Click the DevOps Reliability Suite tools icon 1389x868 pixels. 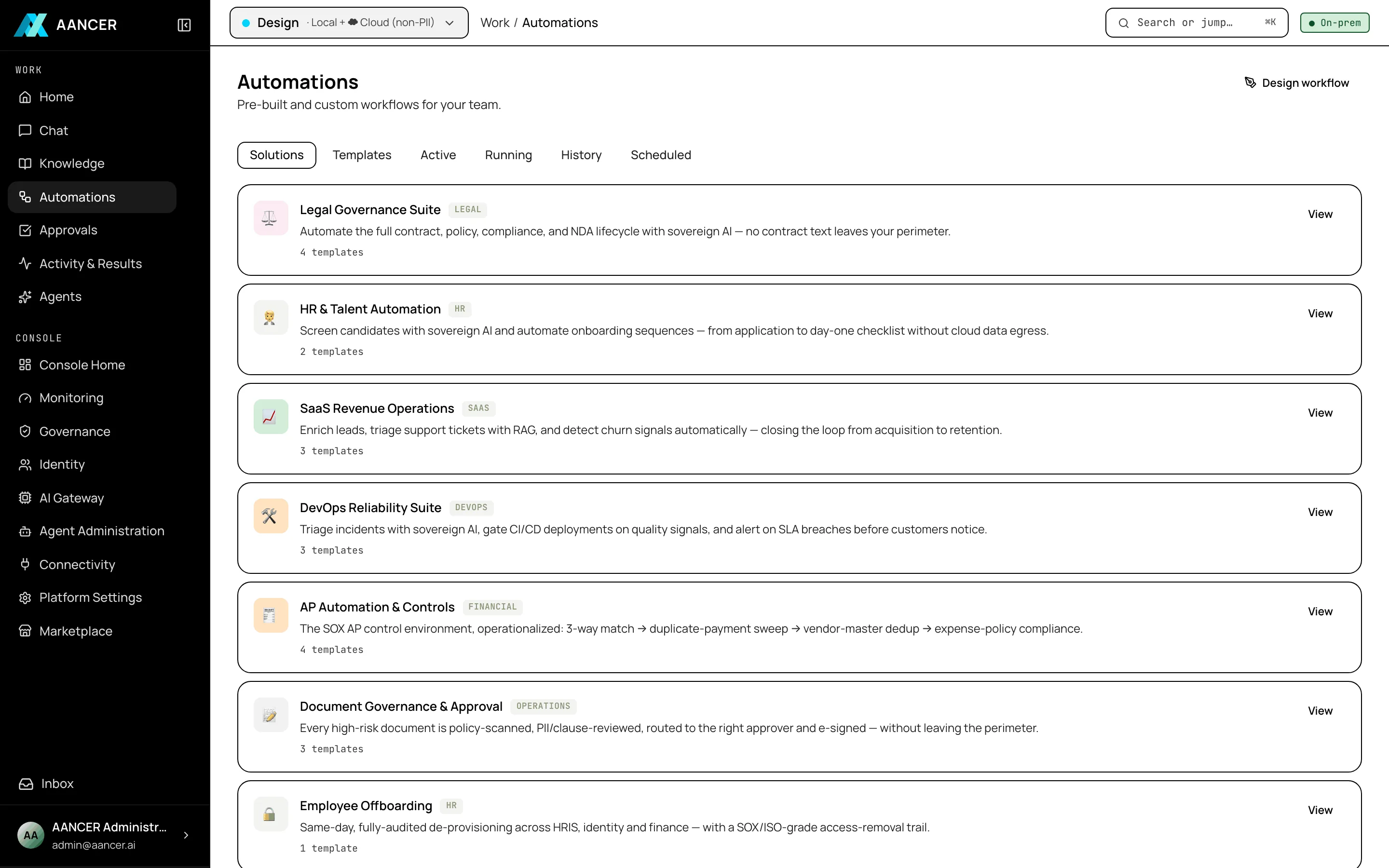pyautogui.click(x=271, y=516)
